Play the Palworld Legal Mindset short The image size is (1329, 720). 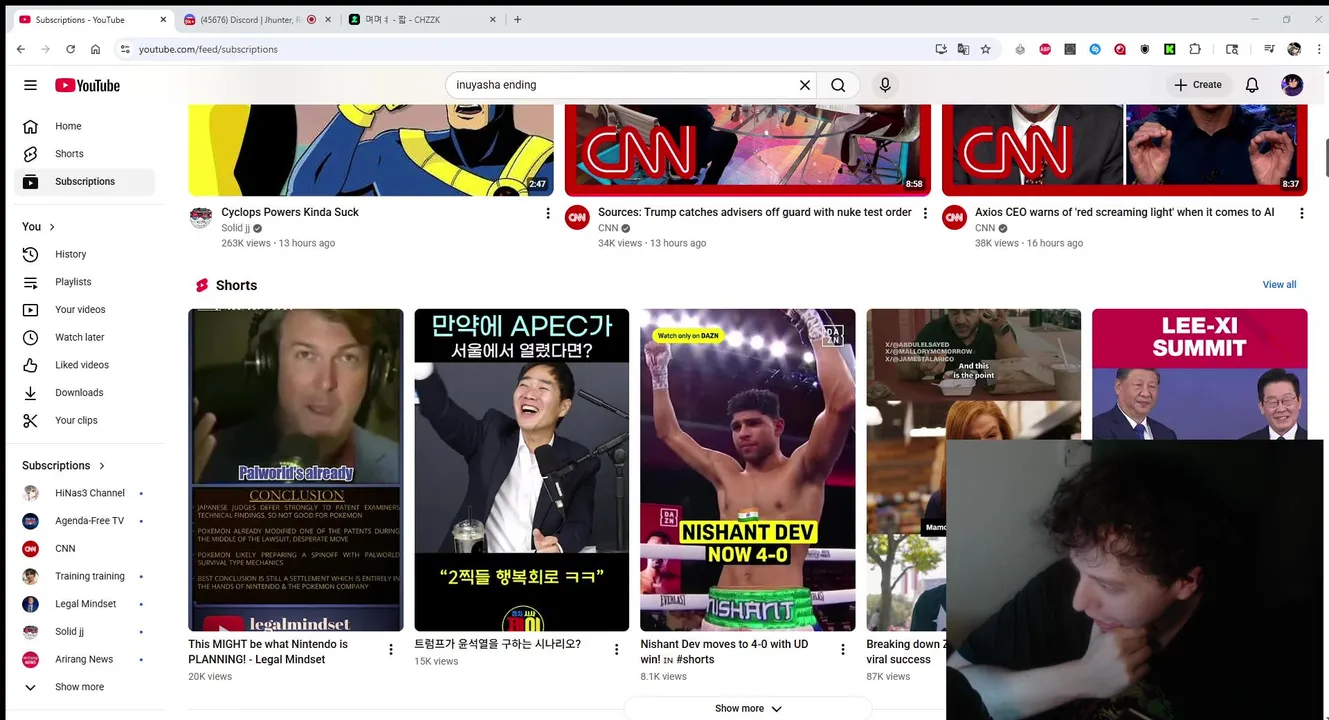coord(296,470)
